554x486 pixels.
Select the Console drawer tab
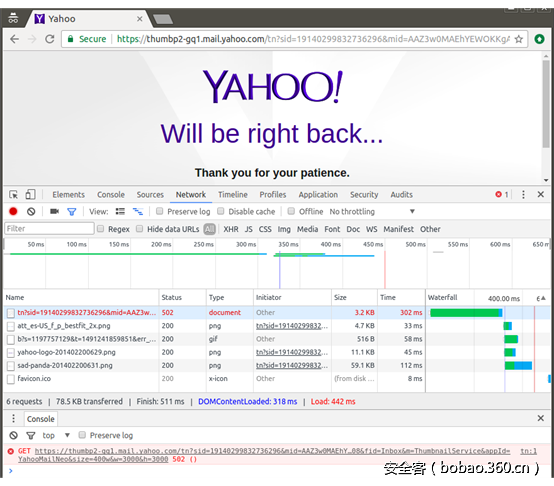tap(41, 419)
